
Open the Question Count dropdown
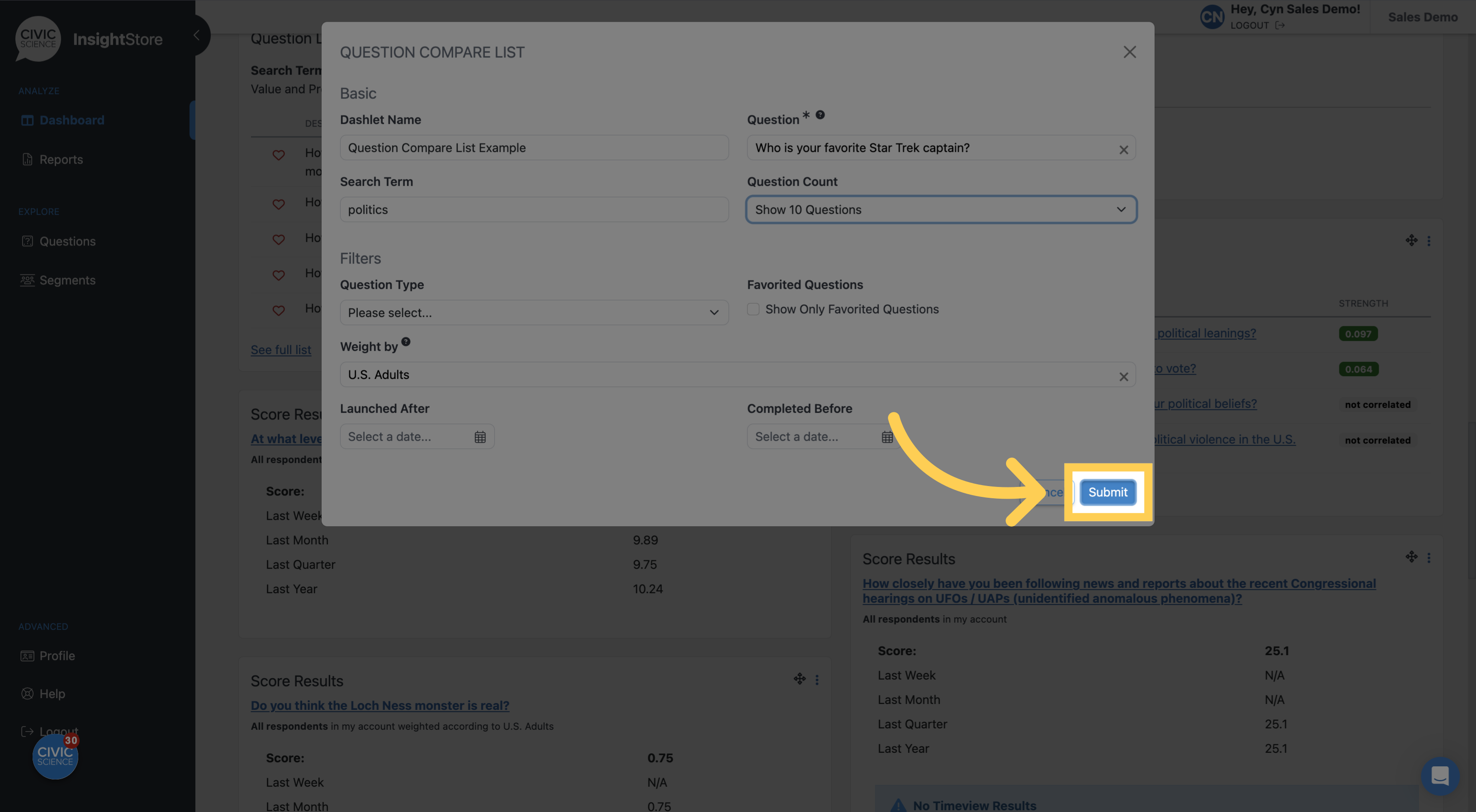[x=941, y=210]
